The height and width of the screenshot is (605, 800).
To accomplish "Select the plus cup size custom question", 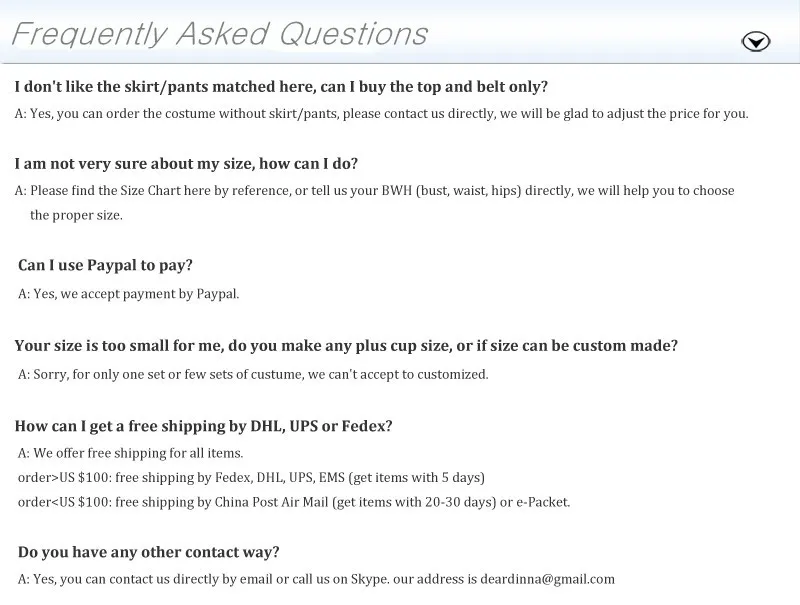I will point(346,346).
